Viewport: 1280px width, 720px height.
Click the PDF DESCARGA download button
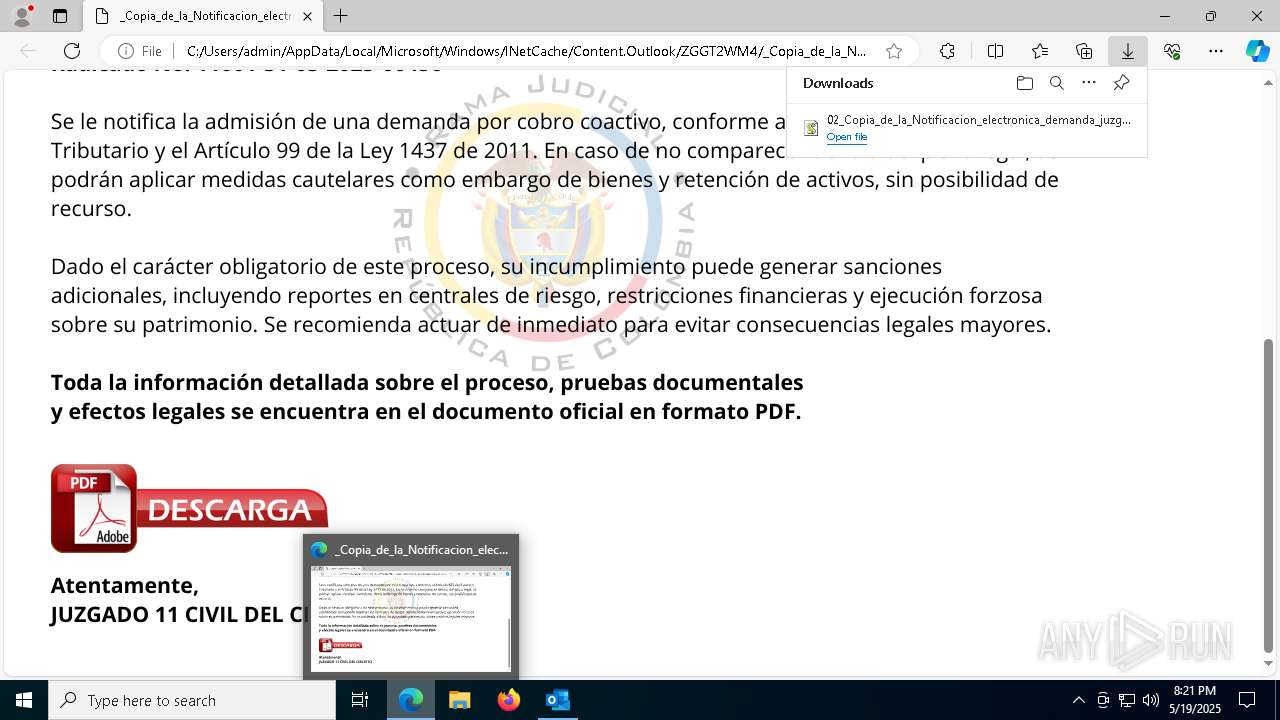coord(189,508)
